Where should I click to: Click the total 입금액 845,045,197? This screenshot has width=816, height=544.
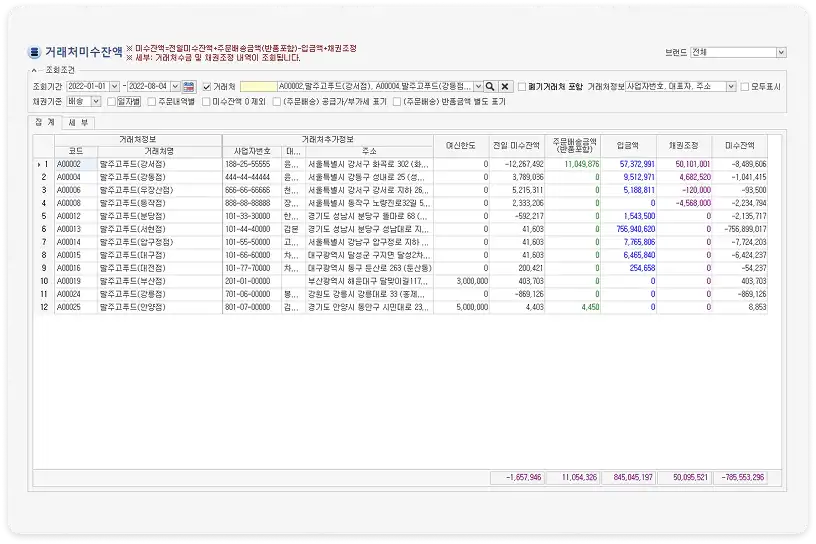click(629, 477)
